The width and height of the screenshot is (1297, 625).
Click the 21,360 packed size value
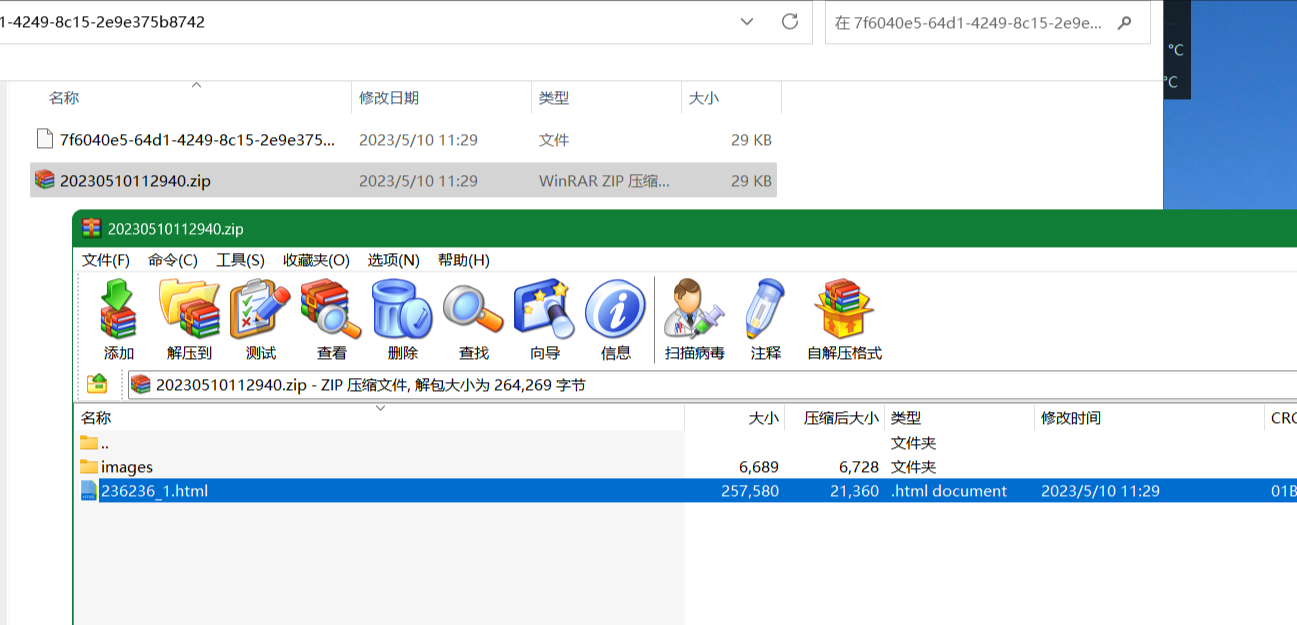[x=853, y=491]
